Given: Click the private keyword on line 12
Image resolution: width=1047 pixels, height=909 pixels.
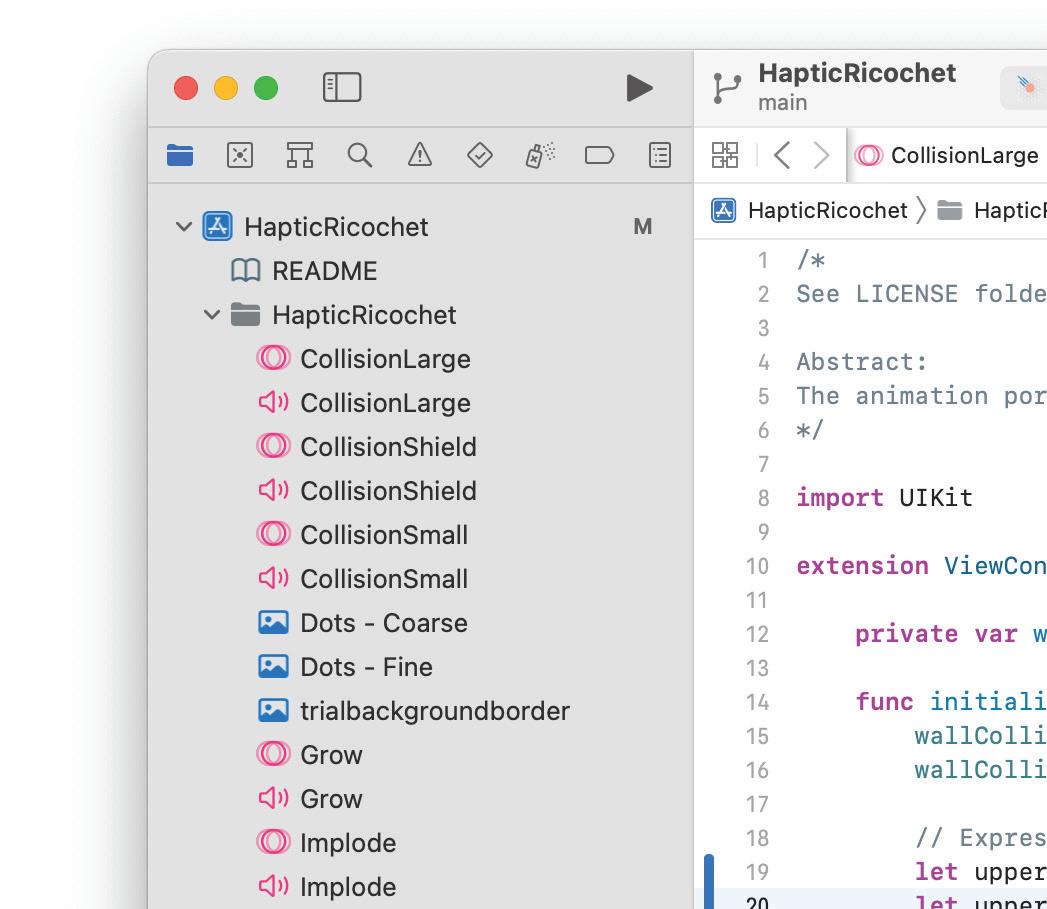Looking at the screenshot, I should tap(906, 634).
